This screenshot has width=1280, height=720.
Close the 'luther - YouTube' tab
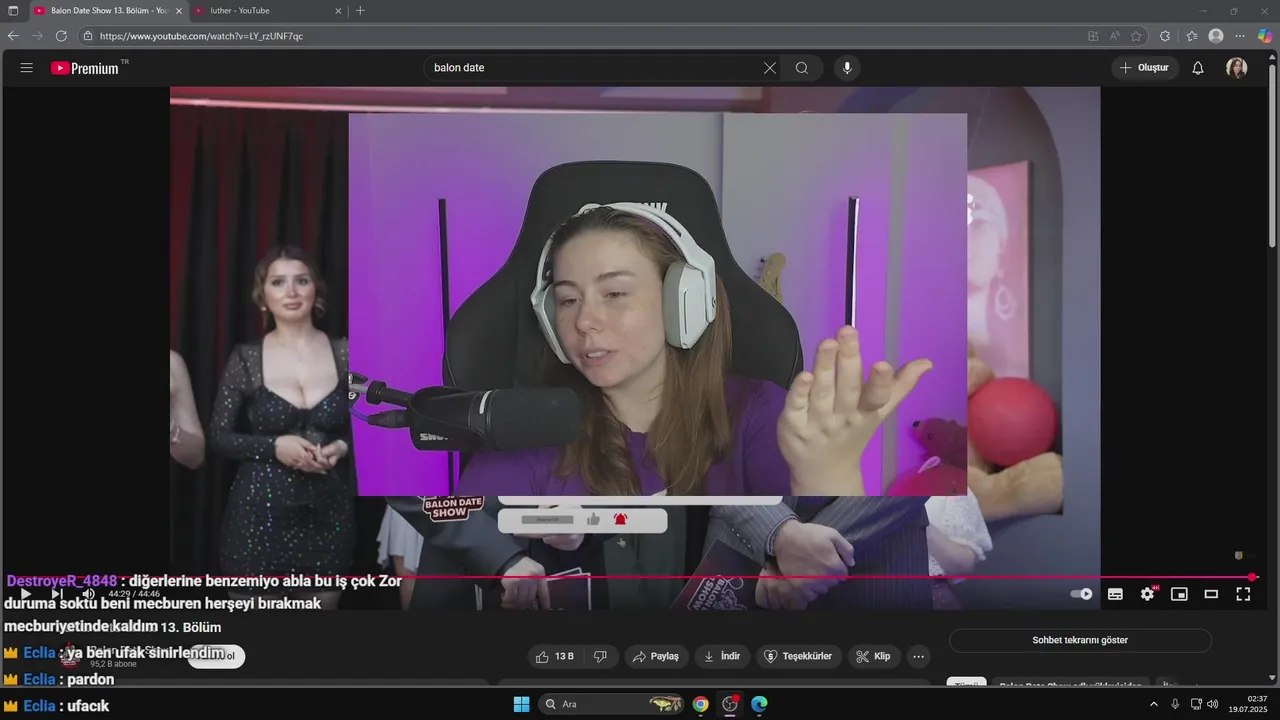tap(338, 11)
